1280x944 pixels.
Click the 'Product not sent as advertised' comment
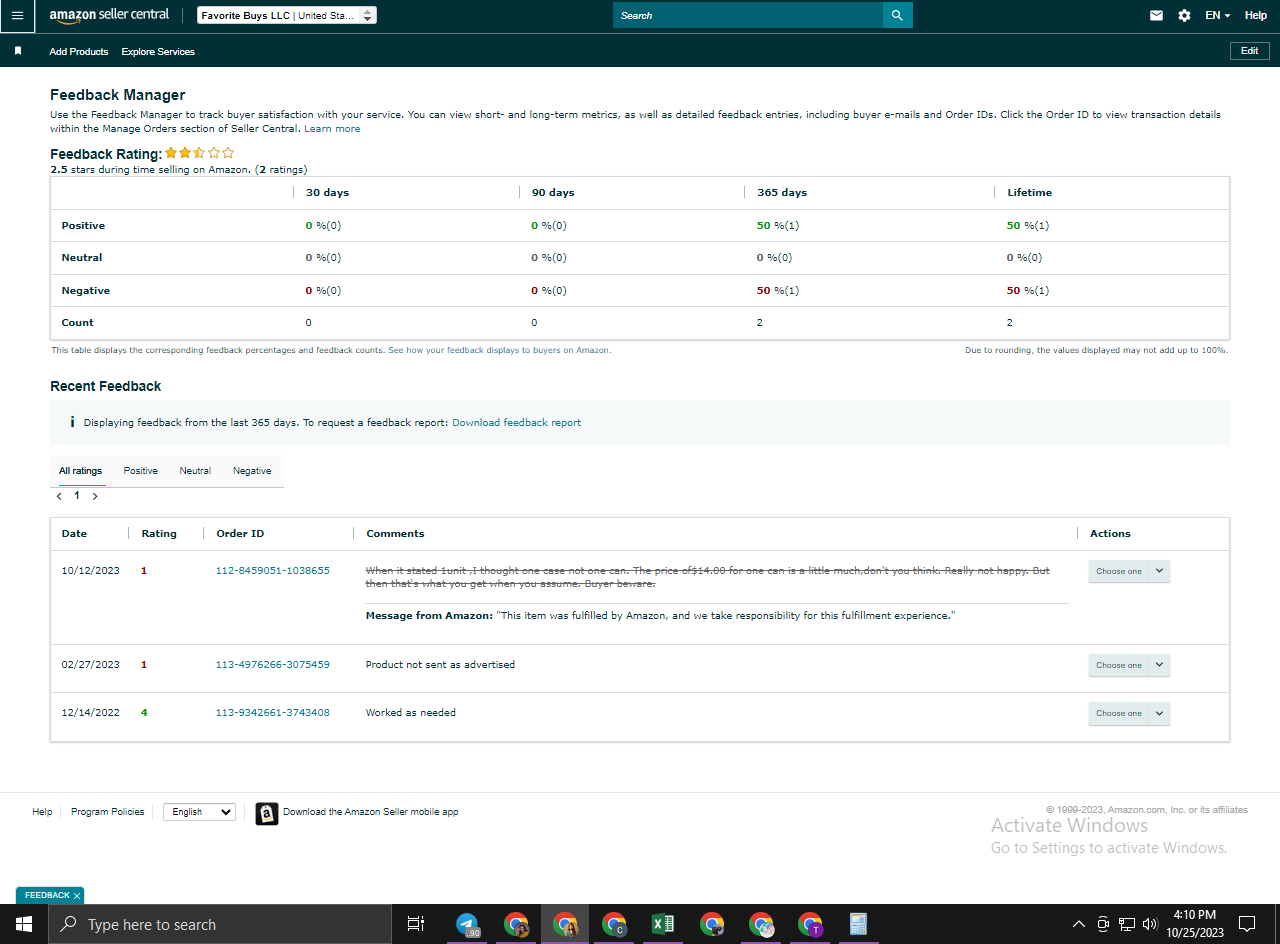[440, 665]
